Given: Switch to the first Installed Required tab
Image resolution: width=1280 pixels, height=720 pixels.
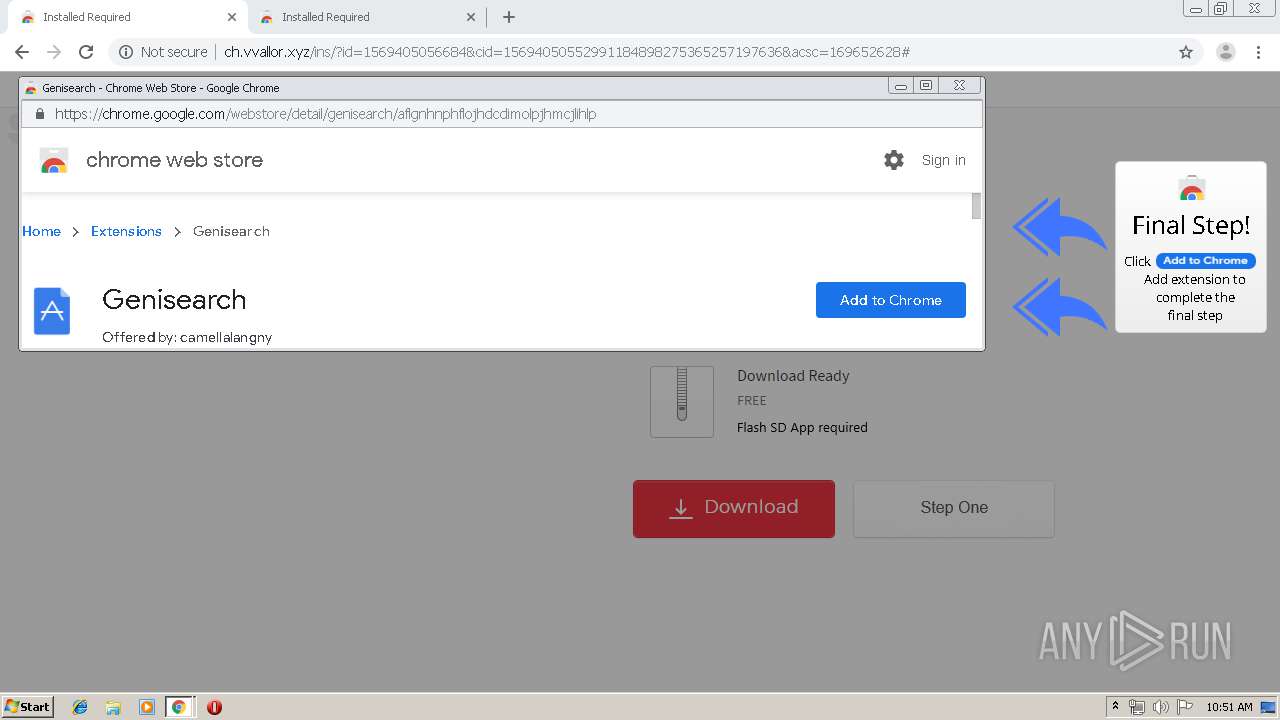Looking at the screenshot, I should pos(128,17).
